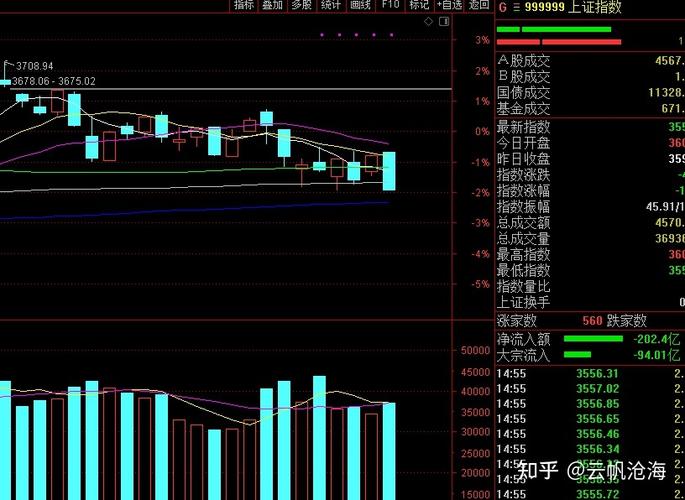Add index to watchlist with +自选

450,5
